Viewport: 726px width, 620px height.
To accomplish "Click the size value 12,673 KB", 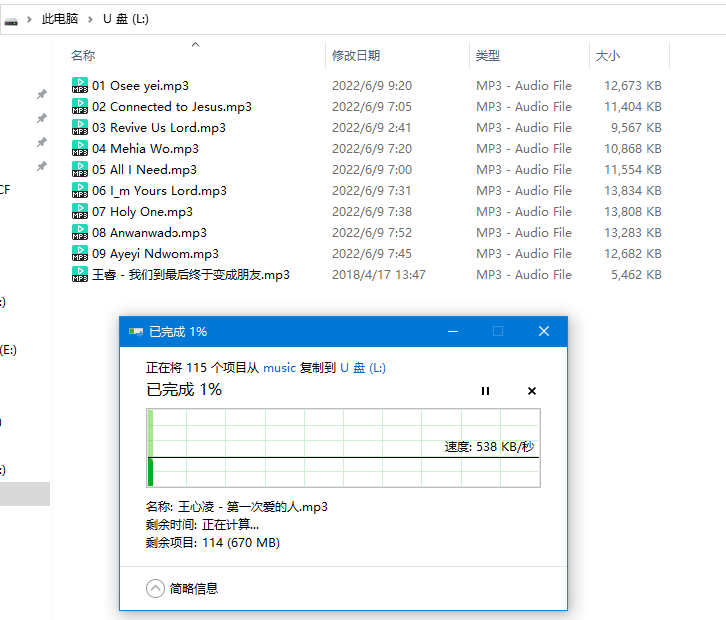I will [632, 86].
